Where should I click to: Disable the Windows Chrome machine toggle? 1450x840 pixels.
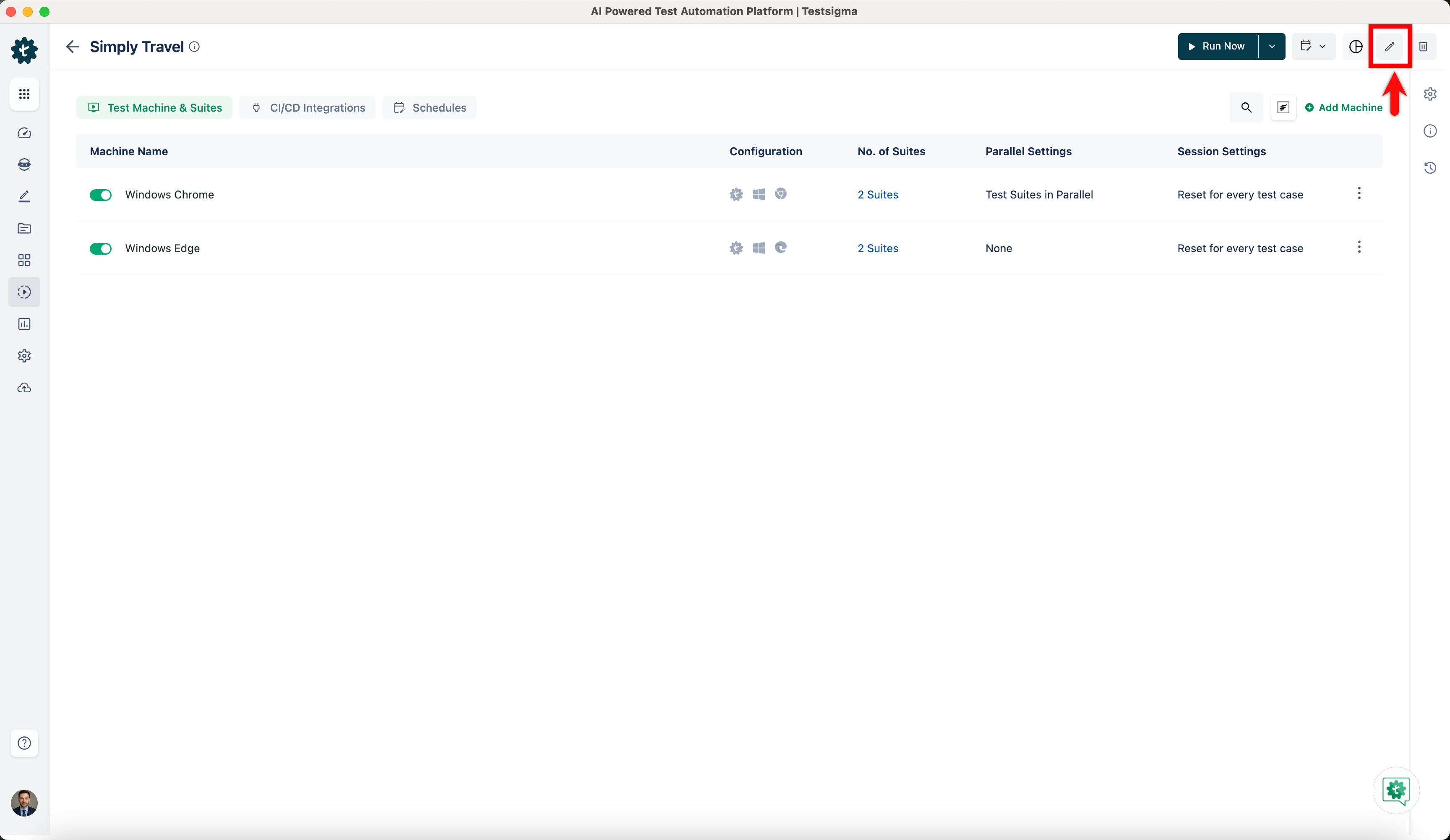[101, 195]
